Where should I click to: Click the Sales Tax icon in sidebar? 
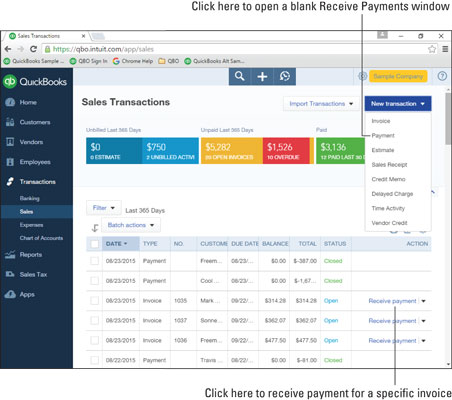(x=10, y=274)
